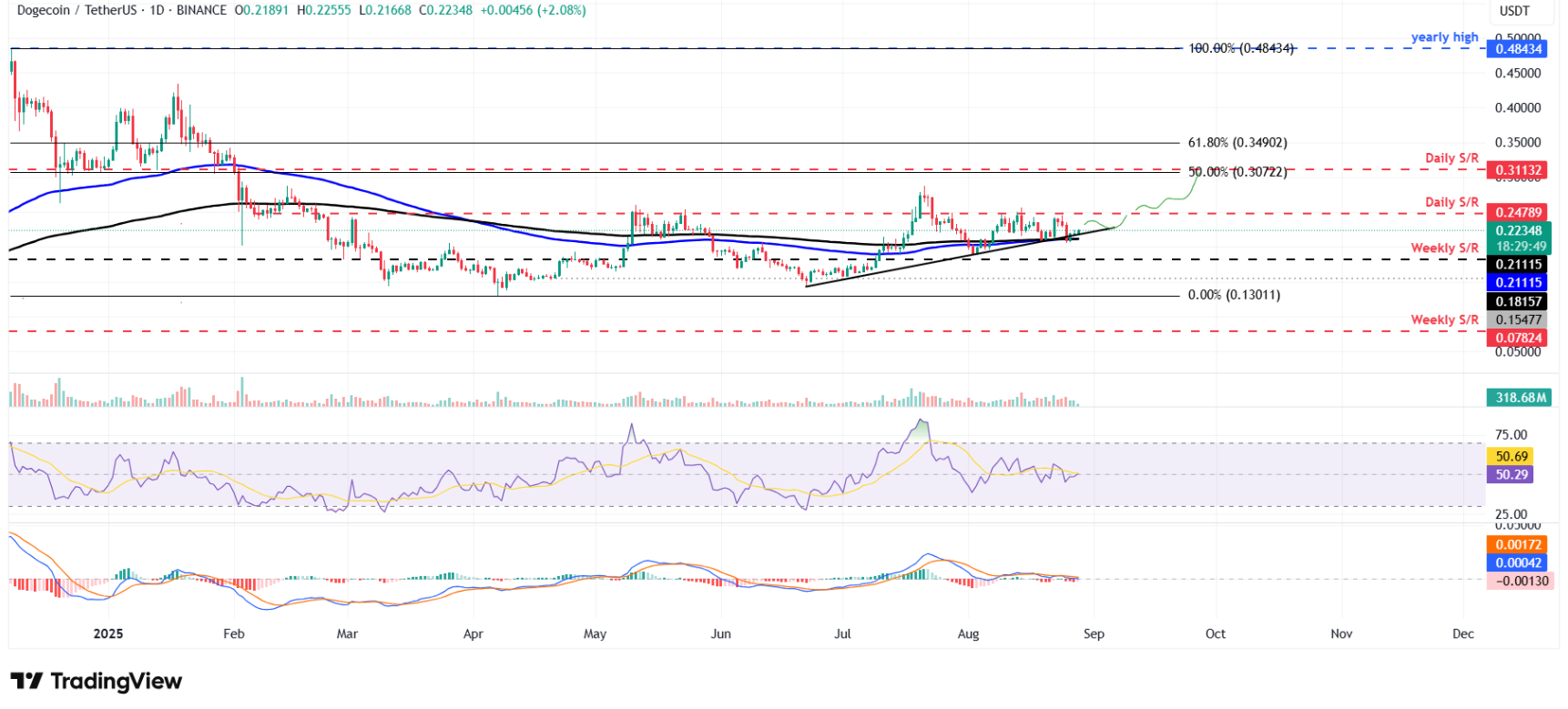Click the TradingView logo
This screenshot has height=709, width=1568.
pyautogui.click(x=97, y=681)
